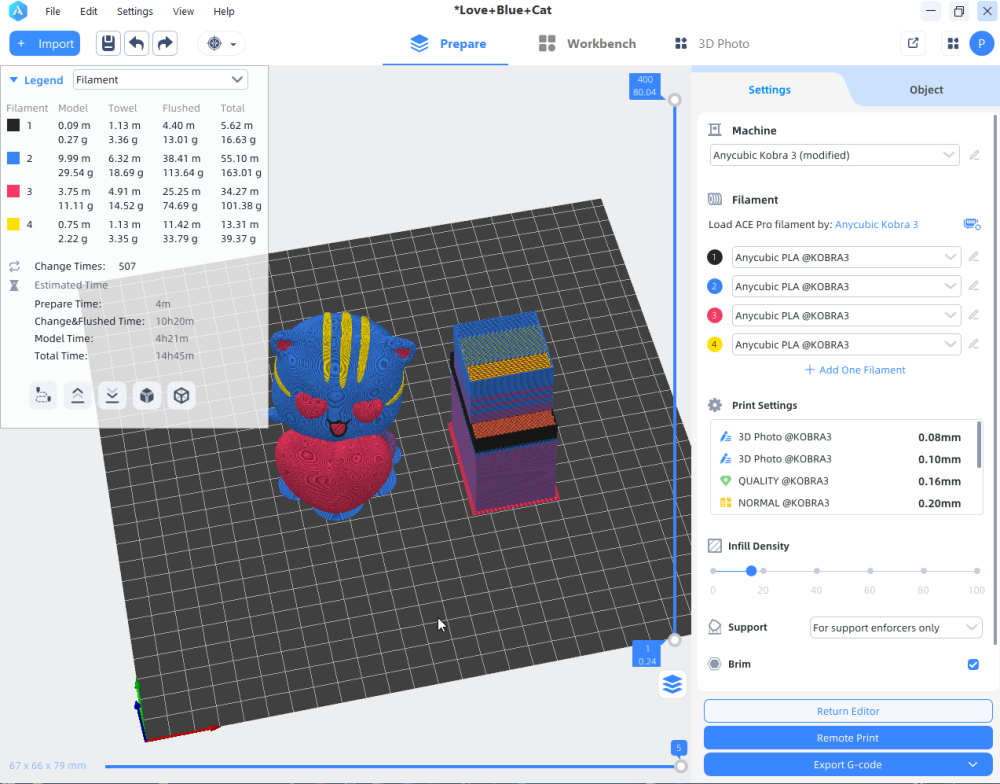
Task: Click the Anycubic Slicer logo icon
Action: pos(18,11)
